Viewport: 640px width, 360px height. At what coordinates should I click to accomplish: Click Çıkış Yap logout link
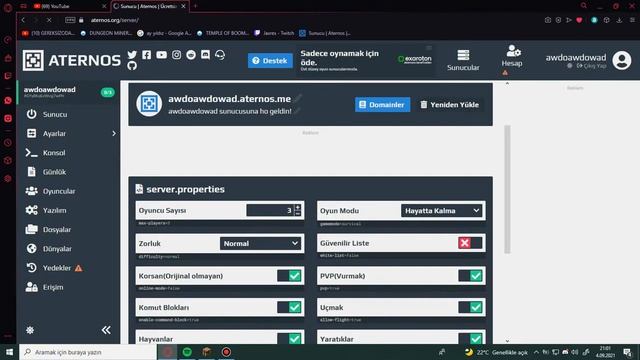[591, 66]
